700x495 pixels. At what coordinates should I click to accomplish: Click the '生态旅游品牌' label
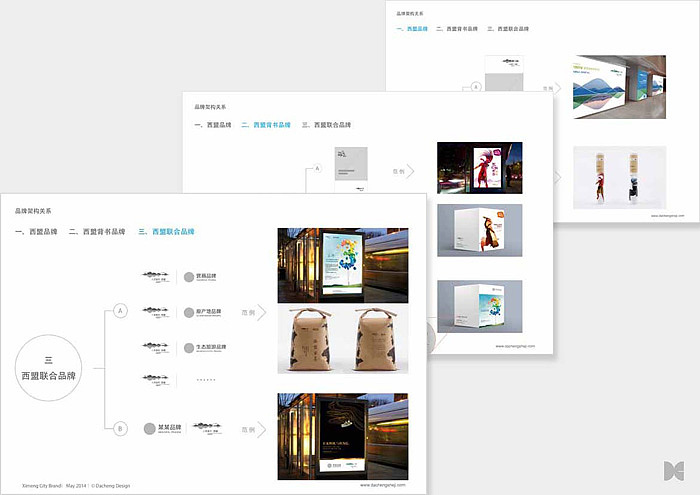[x=211, y=347]
